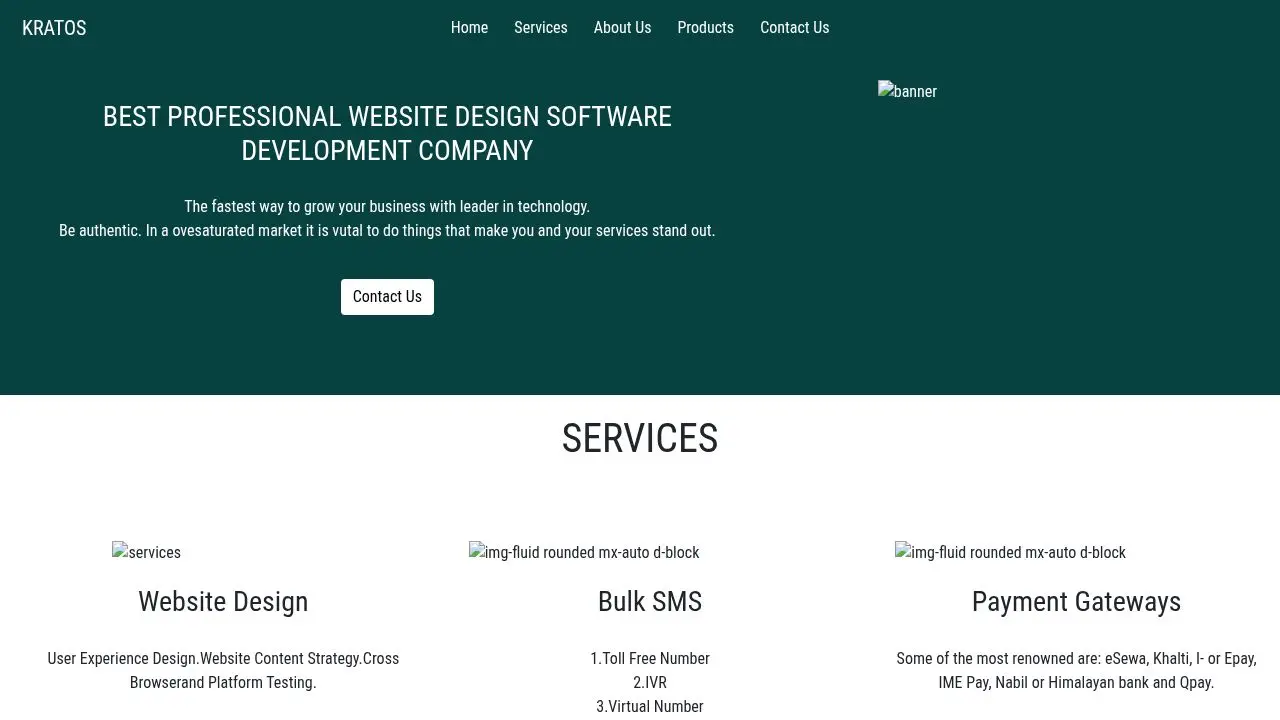The image size is (1280, 720).
Task: Select the KRATOS brand logo
Action: pyautogui.click(x=54, y=27)
